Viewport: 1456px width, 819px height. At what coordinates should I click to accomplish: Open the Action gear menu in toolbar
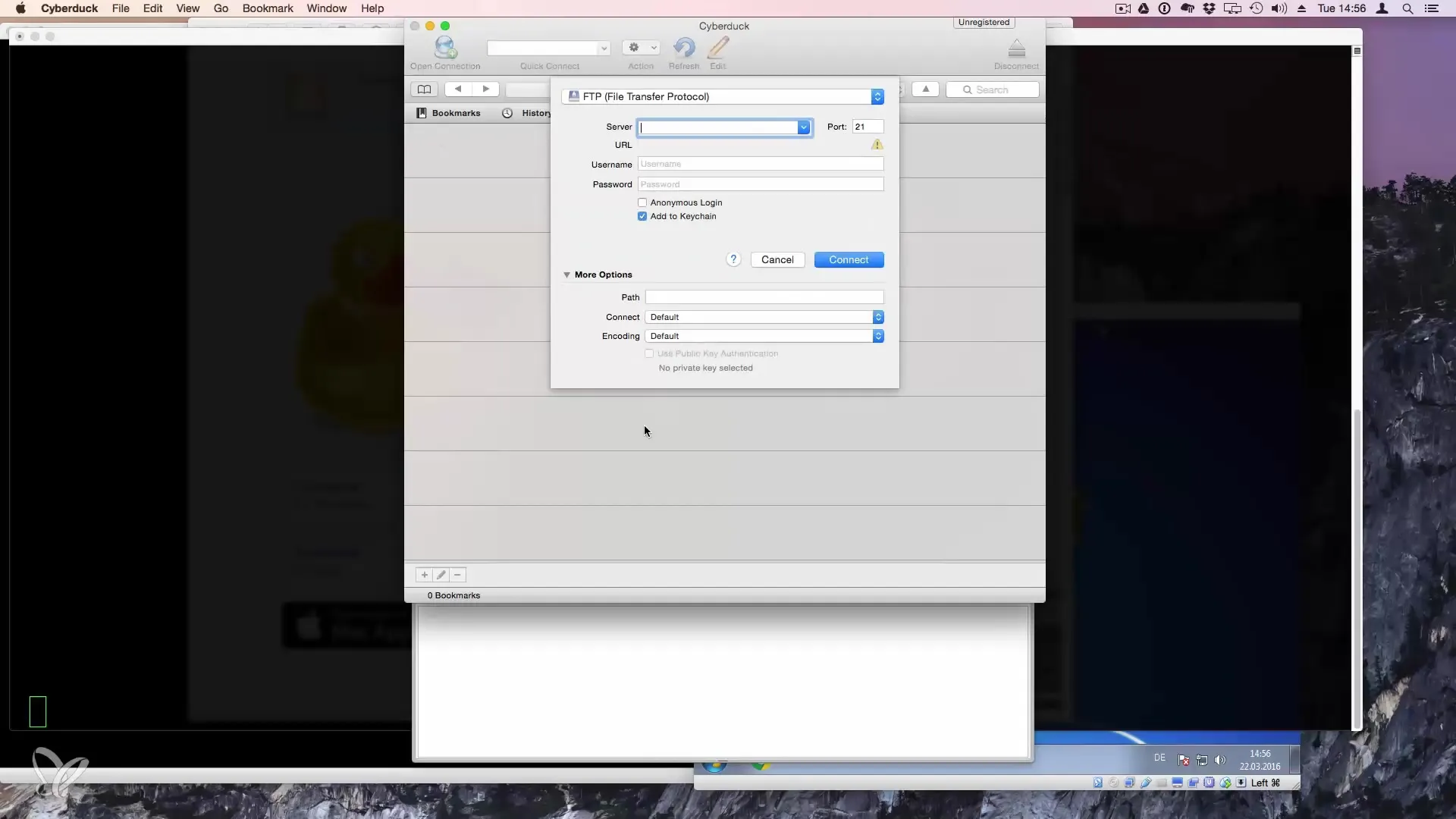(x=641, y=48)
